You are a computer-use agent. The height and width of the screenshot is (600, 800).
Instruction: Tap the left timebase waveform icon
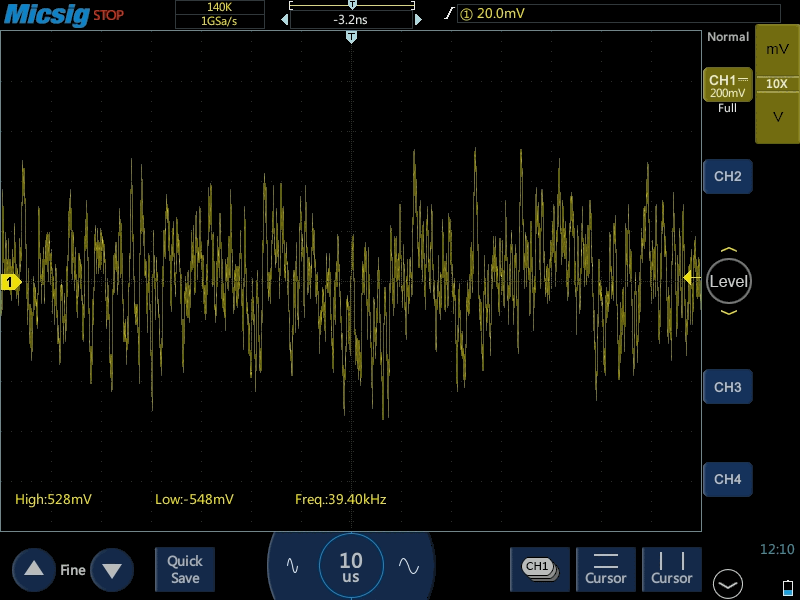[x=292, y=565]
